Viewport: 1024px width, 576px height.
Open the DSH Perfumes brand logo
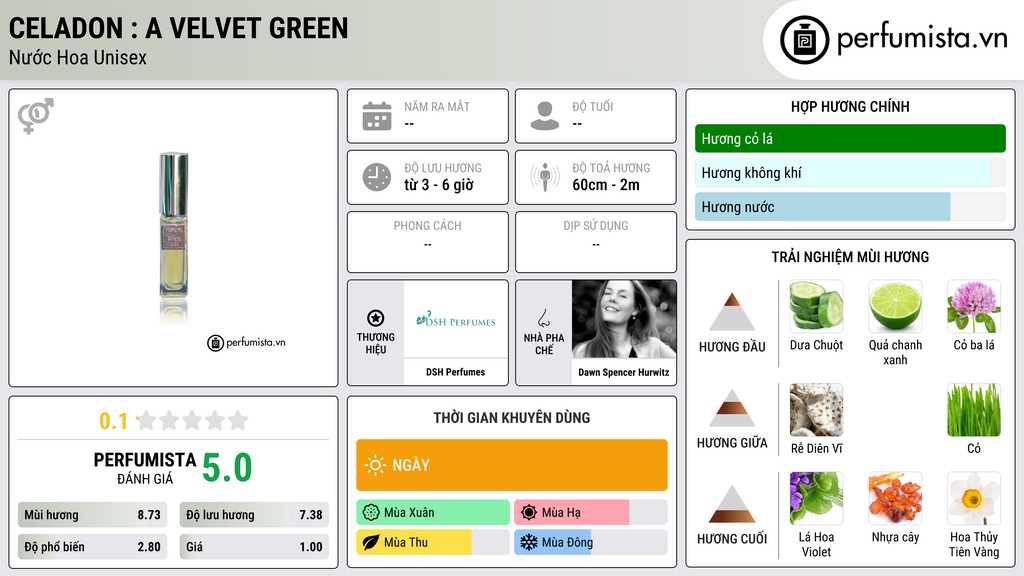456,319
